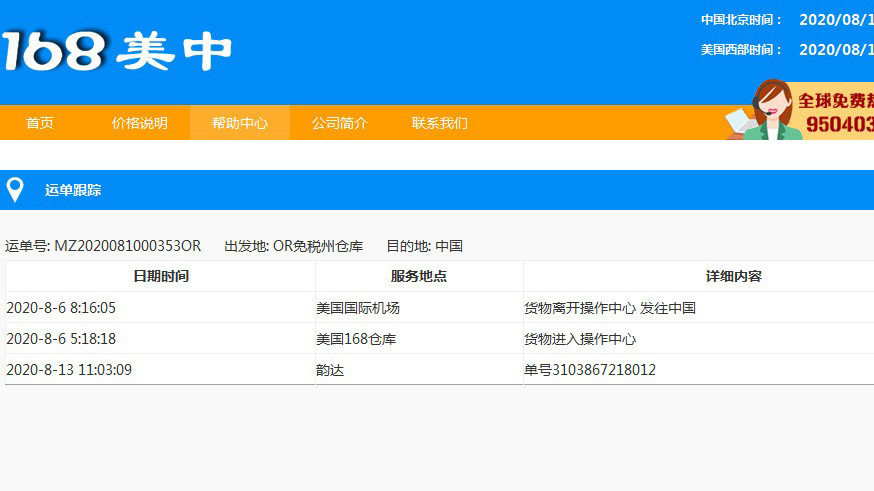Click the tracking number 单号3103867218012
This screenshot has width=874, height=491.
589,370
